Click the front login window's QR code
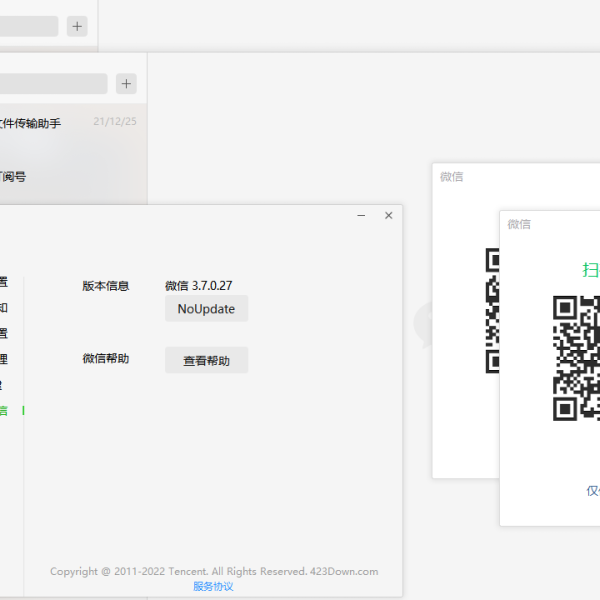 (x=576, y=358)
